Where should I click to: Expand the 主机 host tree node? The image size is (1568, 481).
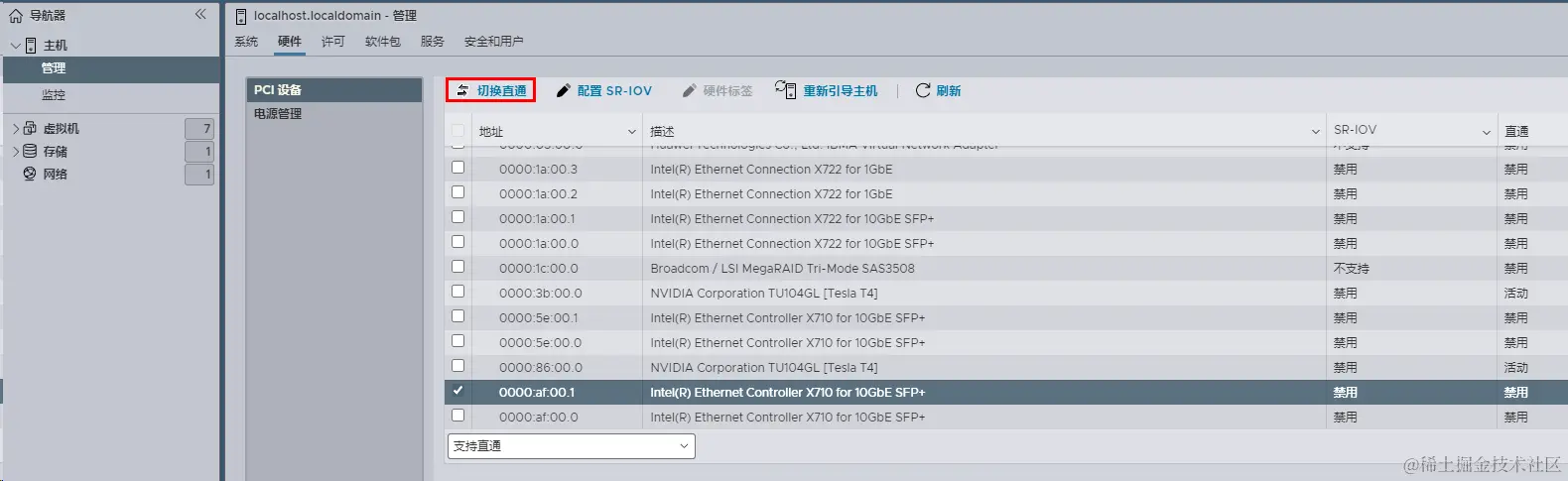coord(15,46)
